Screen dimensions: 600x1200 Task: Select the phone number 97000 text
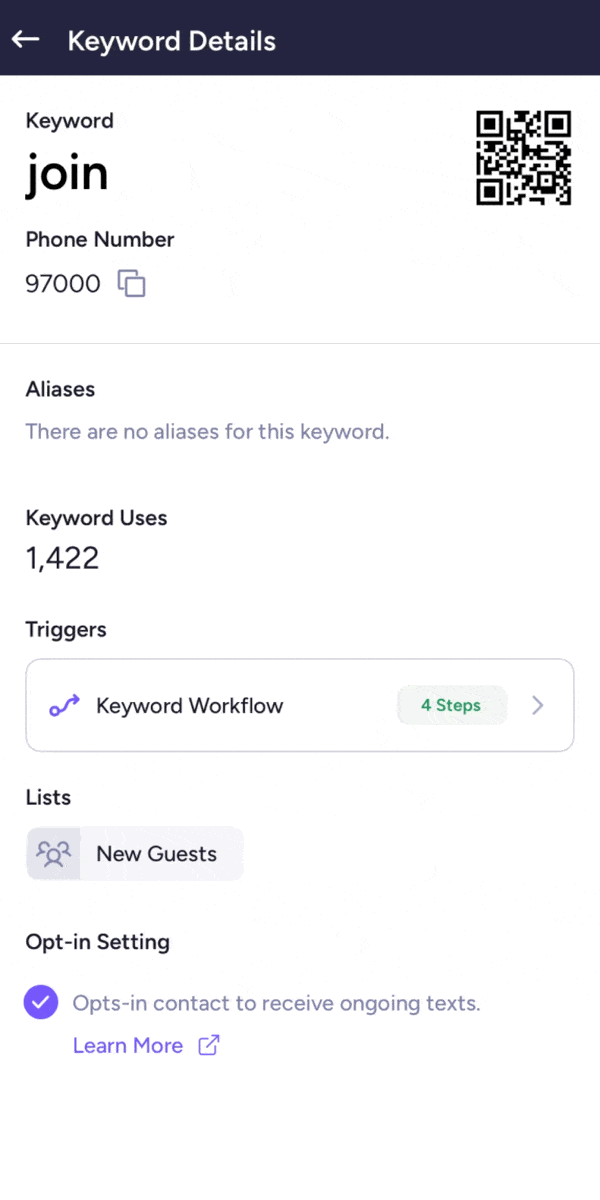point(63,284)
